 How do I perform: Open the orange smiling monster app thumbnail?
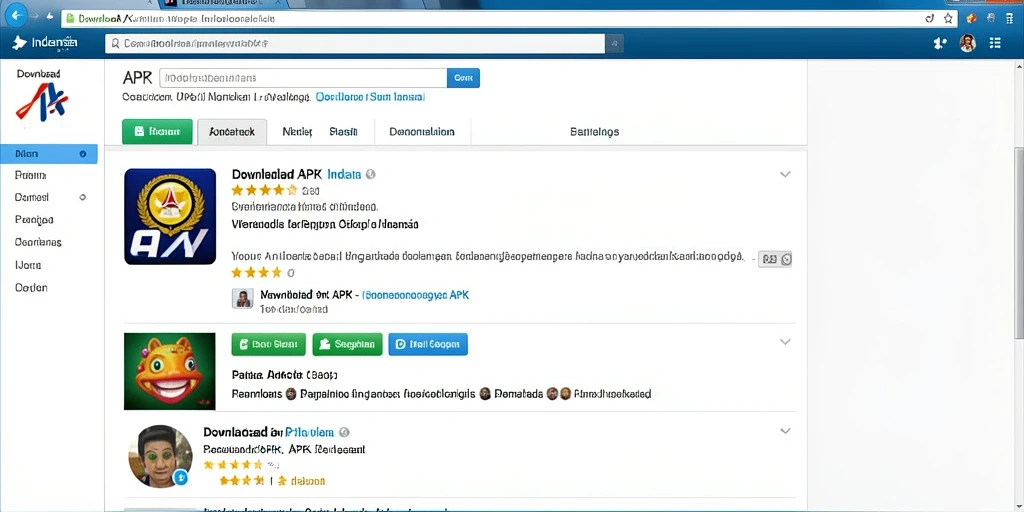click(170, 371)
